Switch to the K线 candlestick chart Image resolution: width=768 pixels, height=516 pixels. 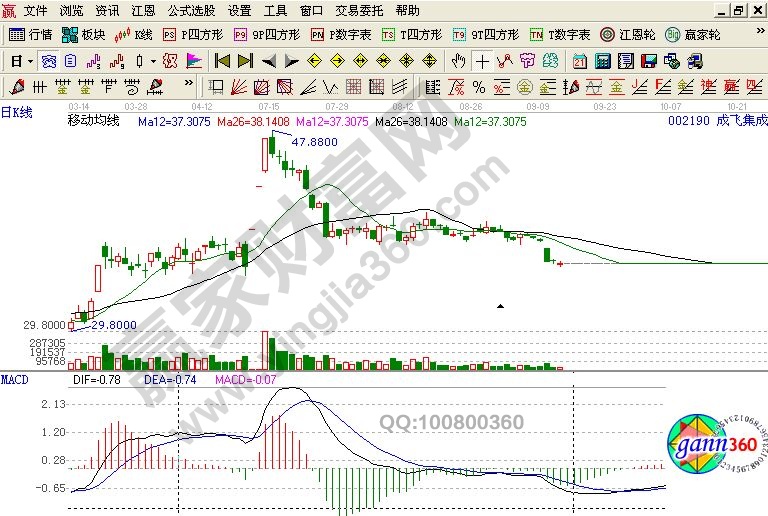pos(134,34)
